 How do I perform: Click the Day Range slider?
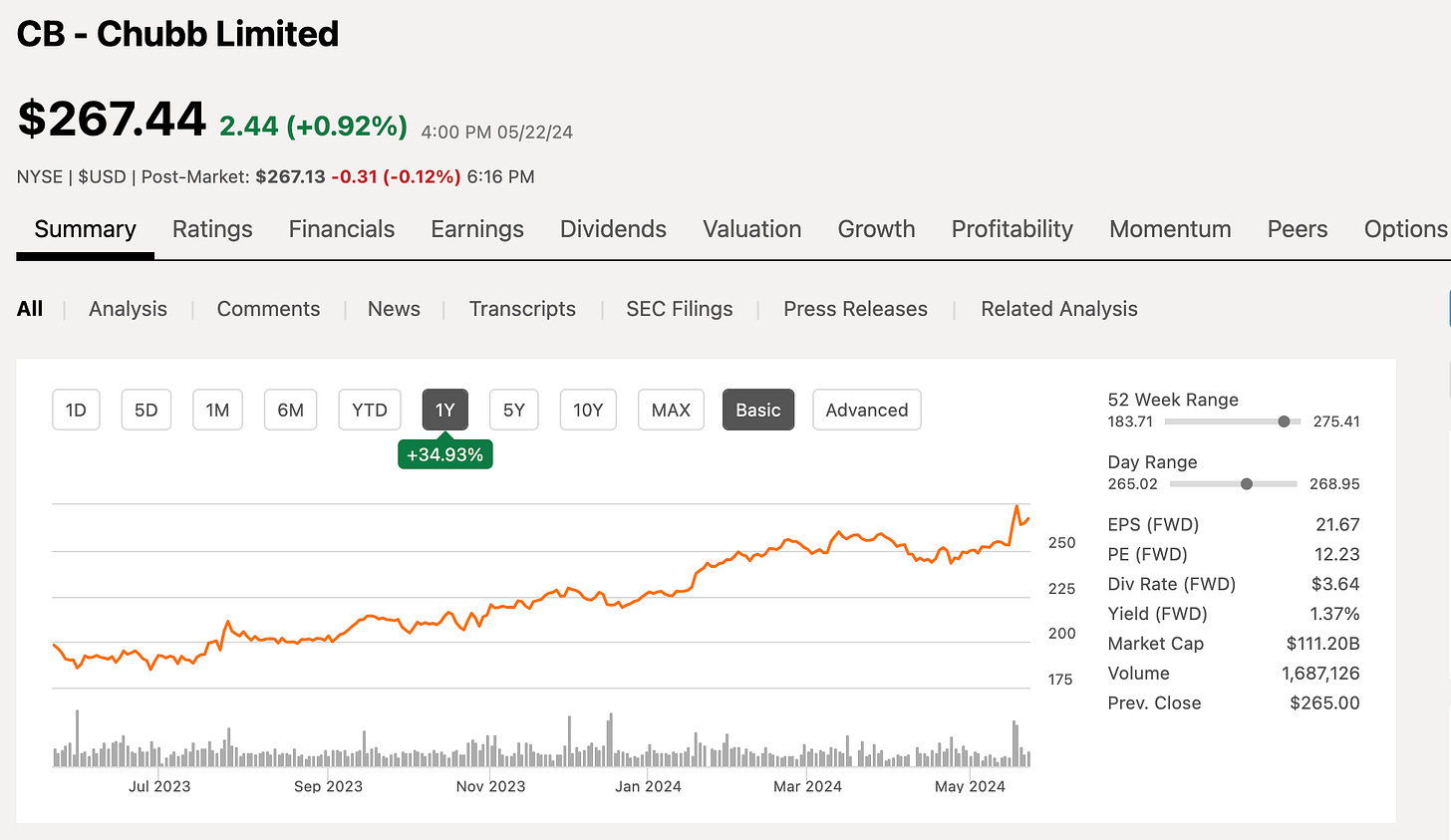pyautogui.click(x=1234, y=484)
